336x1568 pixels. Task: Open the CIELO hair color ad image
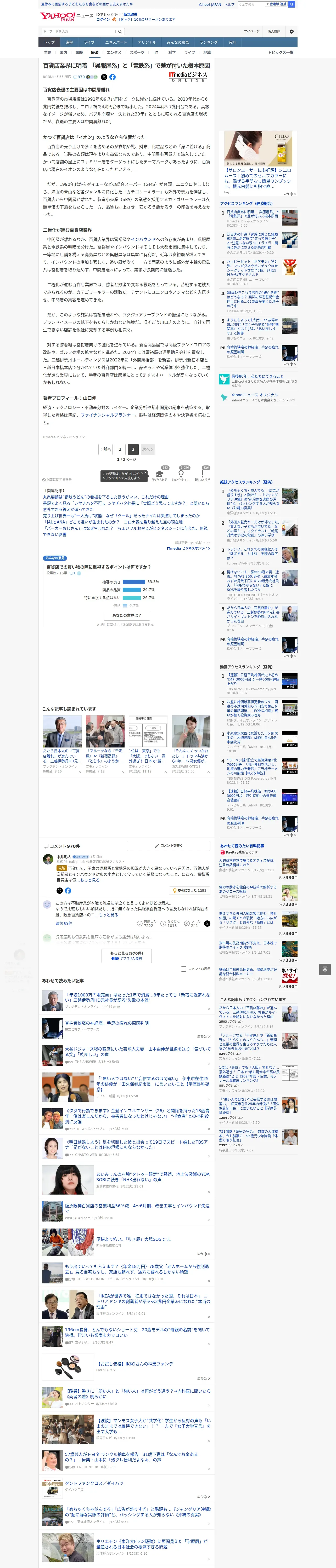(259, 148)
